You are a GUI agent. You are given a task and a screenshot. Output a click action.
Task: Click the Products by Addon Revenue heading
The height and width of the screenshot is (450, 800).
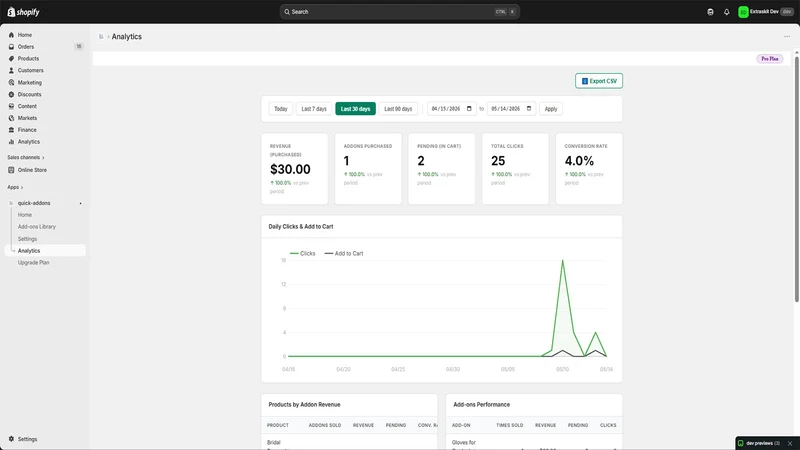[x=304, y=405]
